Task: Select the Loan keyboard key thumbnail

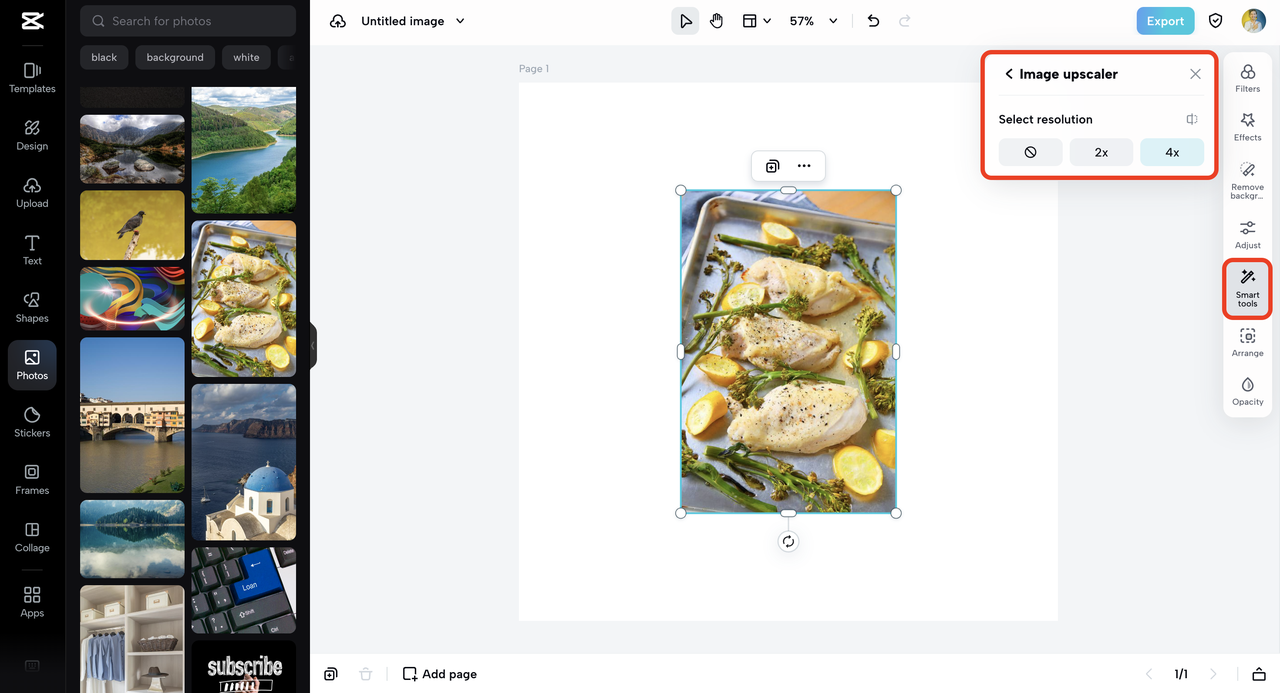Action: pyautogui.click(x=244, y=590)
